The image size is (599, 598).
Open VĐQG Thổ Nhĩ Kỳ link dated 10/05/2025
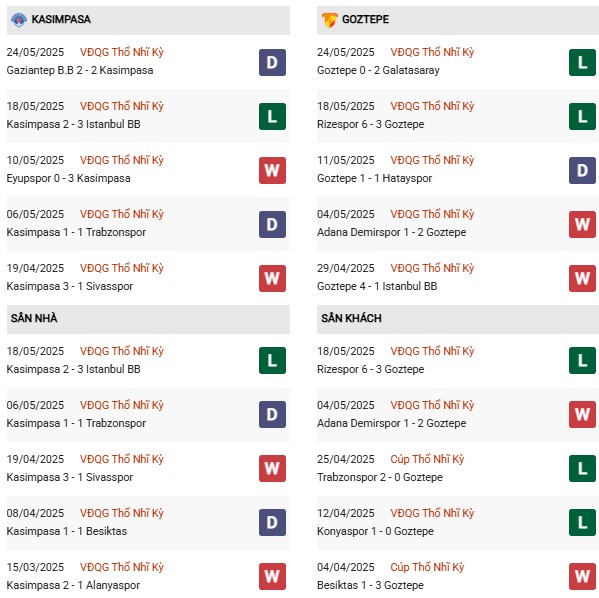[x=121, y=160]
